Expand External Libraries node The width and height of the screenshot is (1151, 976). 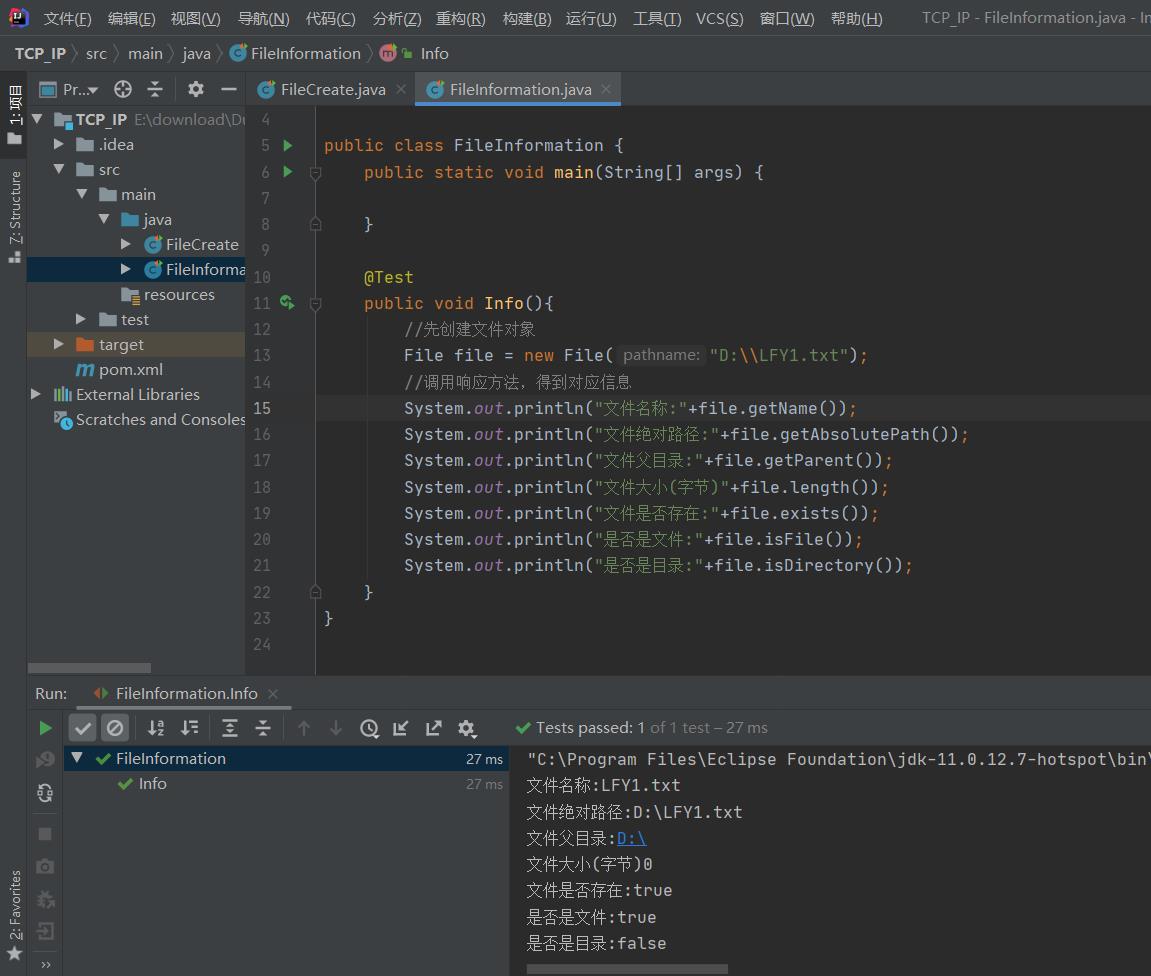coord(37,394)
